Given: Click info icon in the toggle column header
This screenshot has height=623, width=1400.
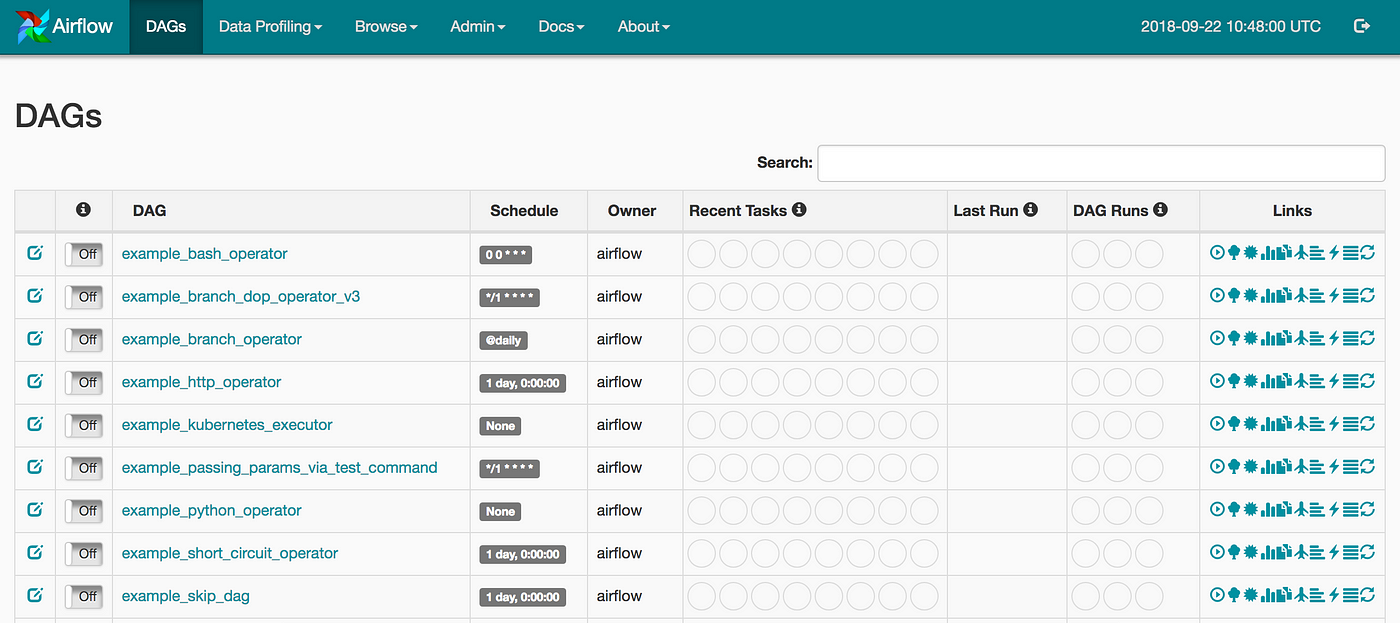Looking at the screenshot, I should point(83,209).
